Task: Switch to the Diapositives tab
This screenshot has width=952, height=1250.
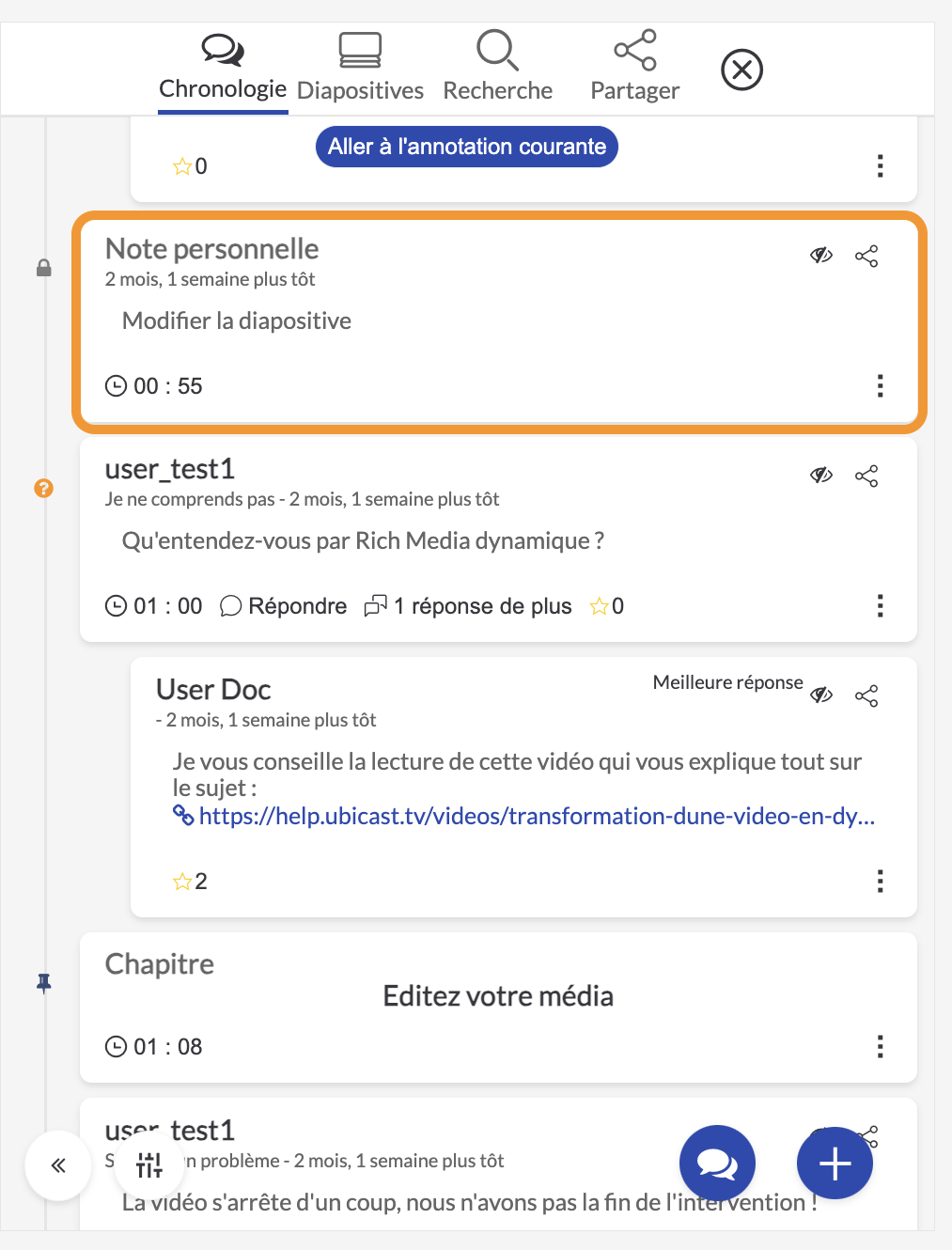Action: coord(360,68)
